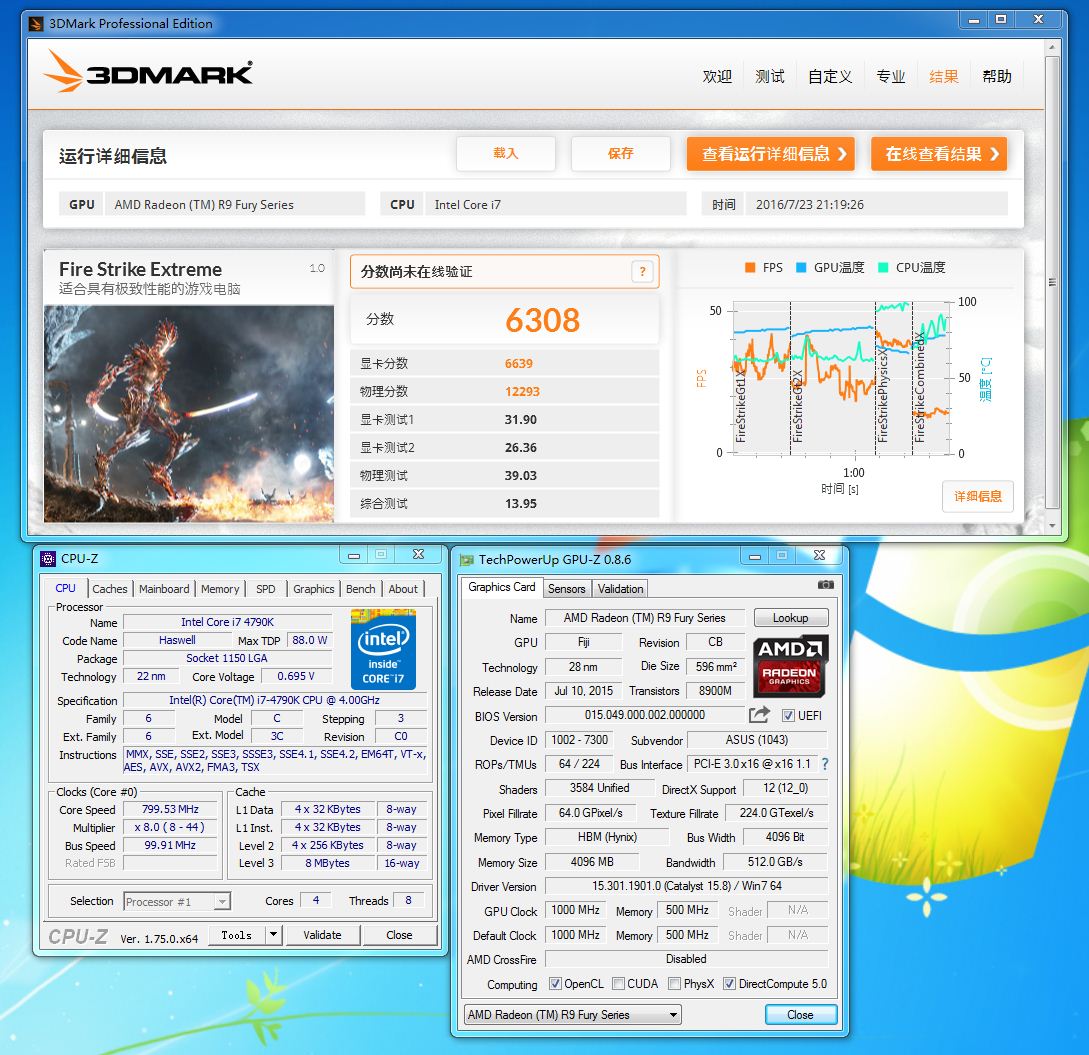The width and height of the screenshot is (1089, 1055).
Task: Click the 3DMark logo in header
Action: click(147, 71)
